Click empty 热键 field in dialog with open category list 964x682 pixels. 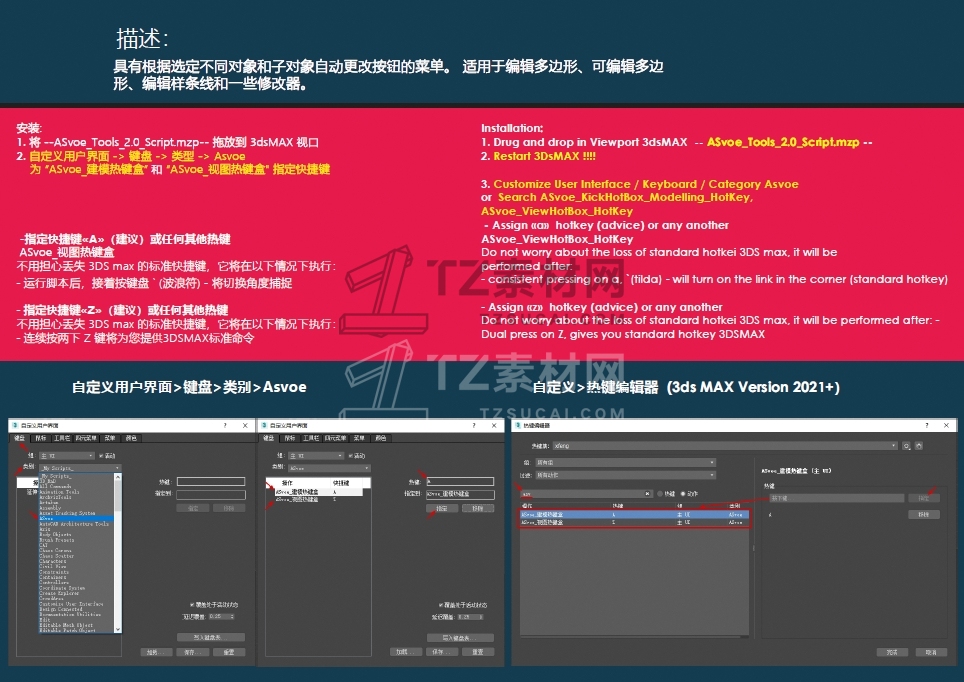pos(211,482)
